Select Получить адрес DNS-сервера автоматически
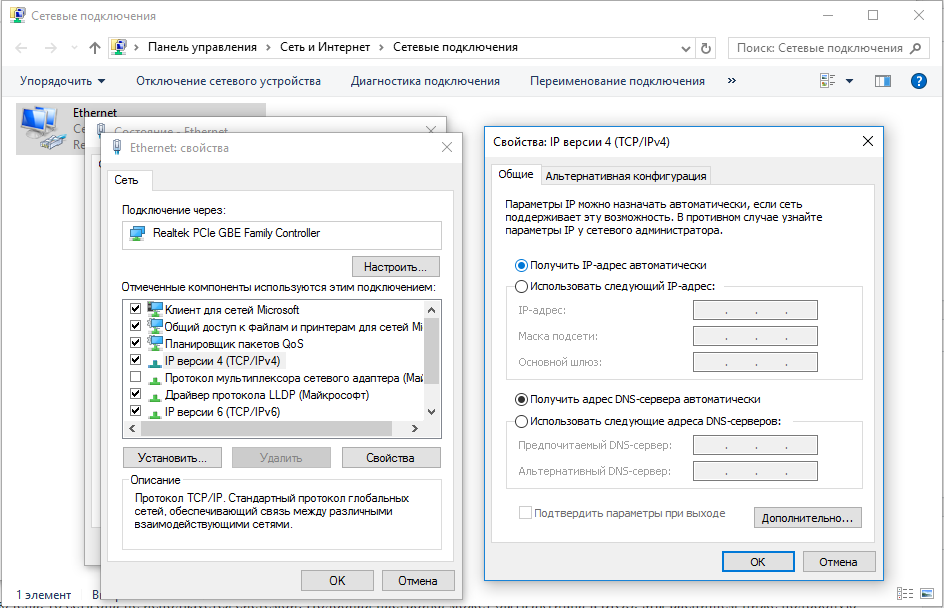This screenshot has height=608, width=944. (521, 400)
